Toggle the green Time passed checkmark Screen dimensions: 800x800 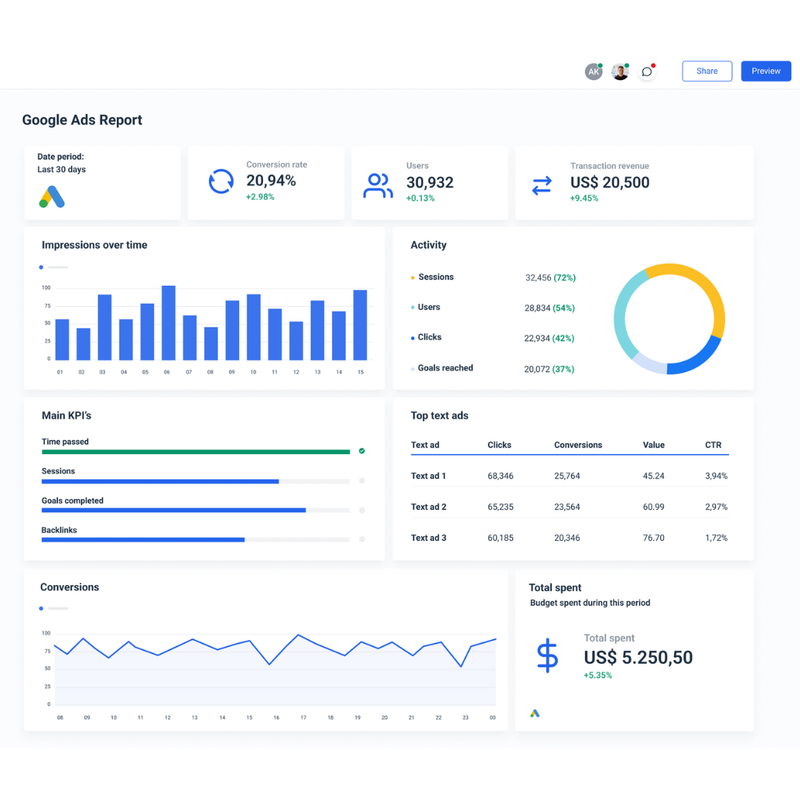(x=362, y=451)
